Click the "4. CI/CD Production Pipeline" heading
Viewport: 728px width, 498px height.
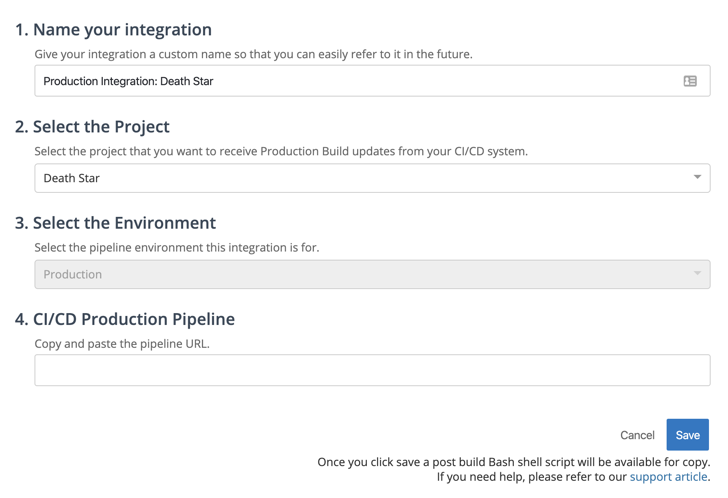[x=125, y=319]
